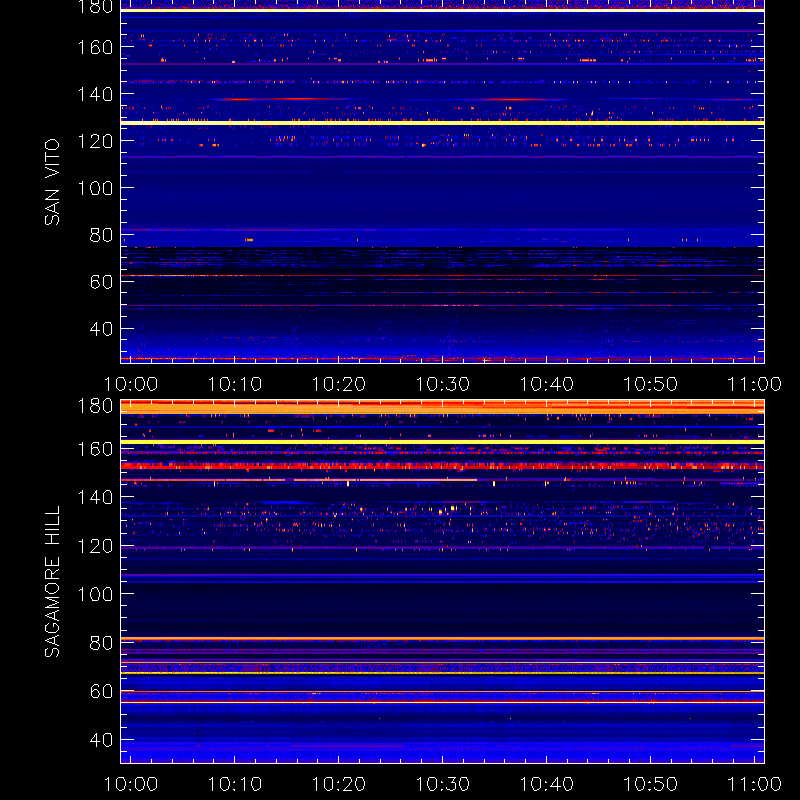The width and height of the screenshot is (800, 800).
Task: Select the 120 tick label on San Vito plot
Action: [95, 141]
